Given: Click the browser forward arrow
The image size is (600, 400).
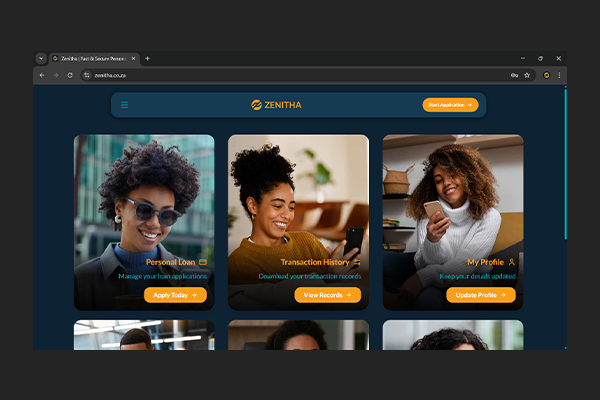Looking at the screenshot, I should click(56, 75).
